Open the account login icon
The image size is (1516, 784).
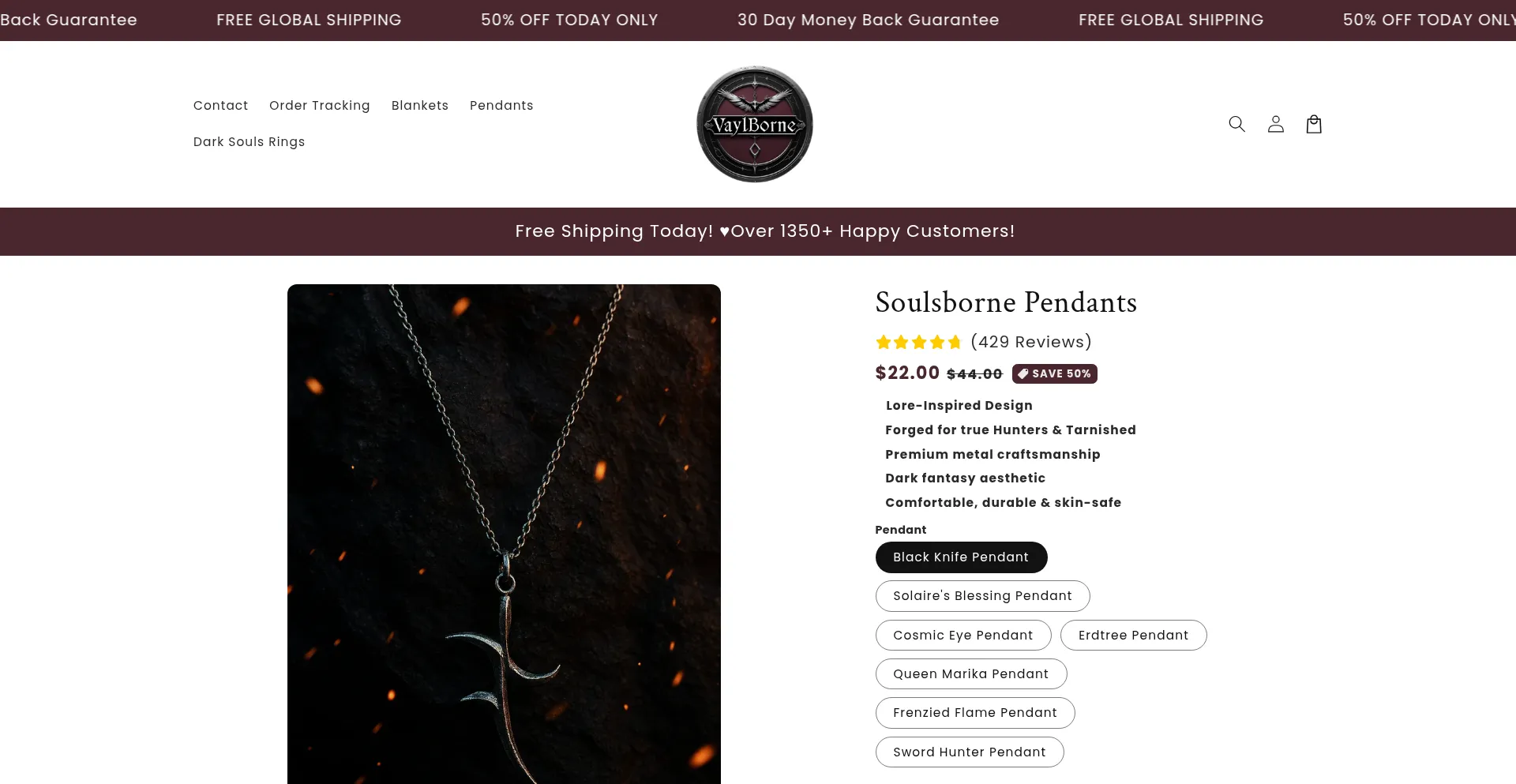point(1275,124)
